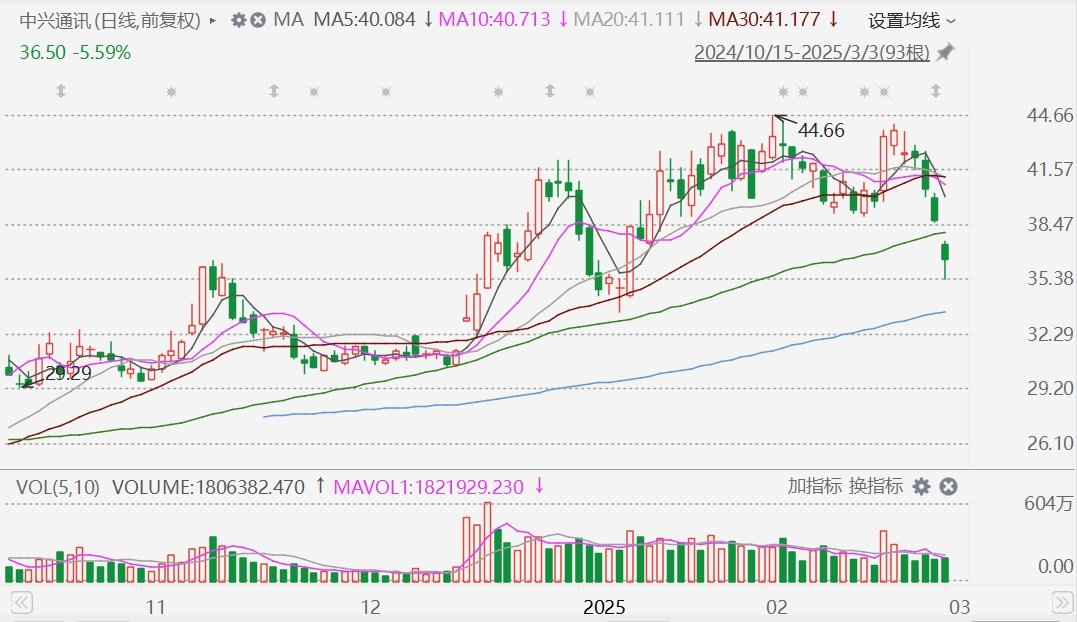Click the 604万 volume axis label

point(1048,504)
